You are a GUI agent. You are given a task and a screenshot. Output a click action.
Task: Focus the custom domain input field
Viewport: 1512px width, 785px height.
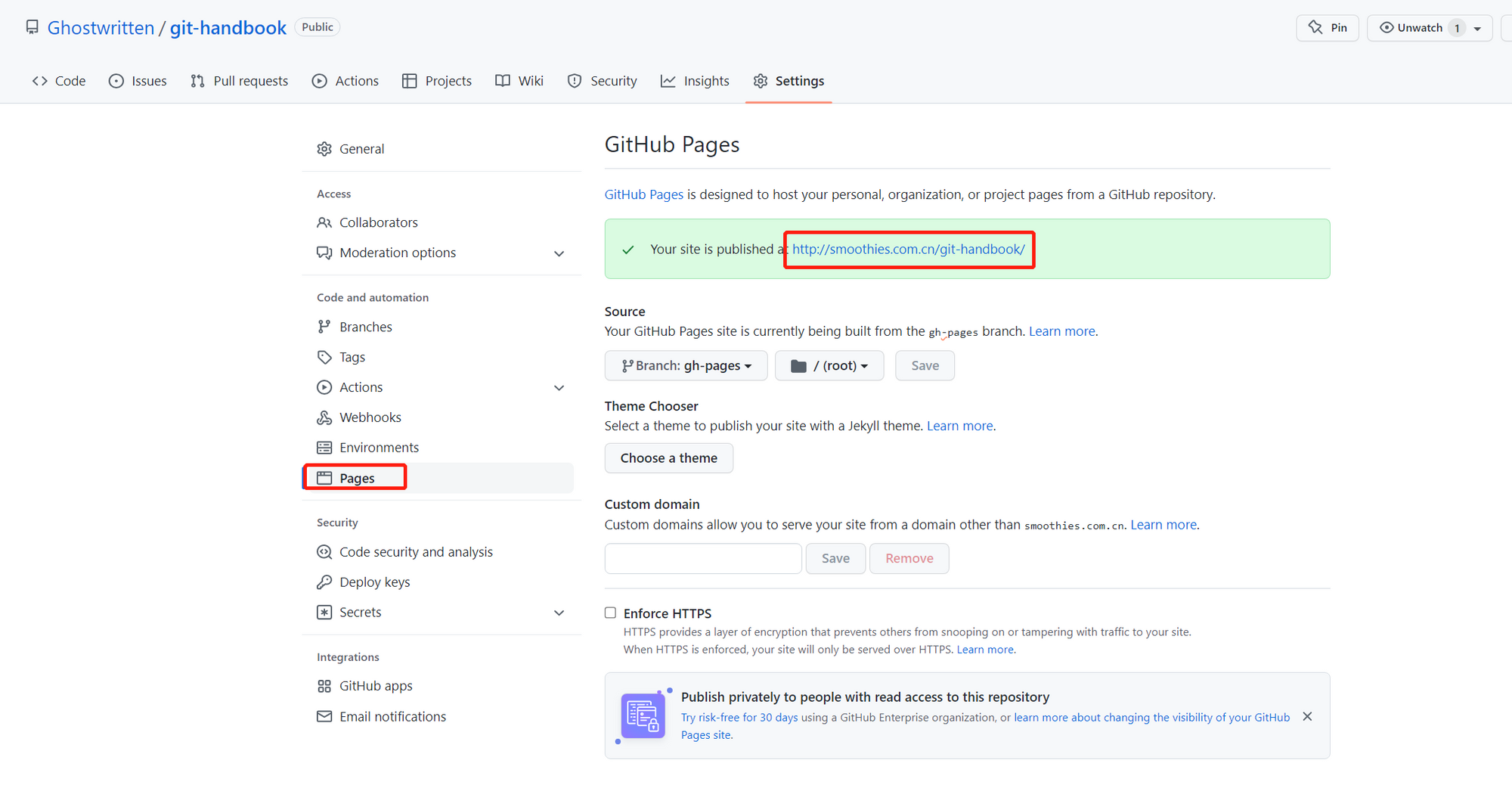pos(703,559)
